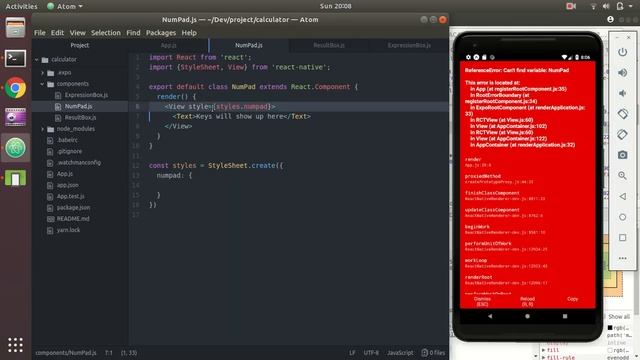Open ExpressionBox.js in tree
The image size is (640, 360).
click(x=86, y=95)
